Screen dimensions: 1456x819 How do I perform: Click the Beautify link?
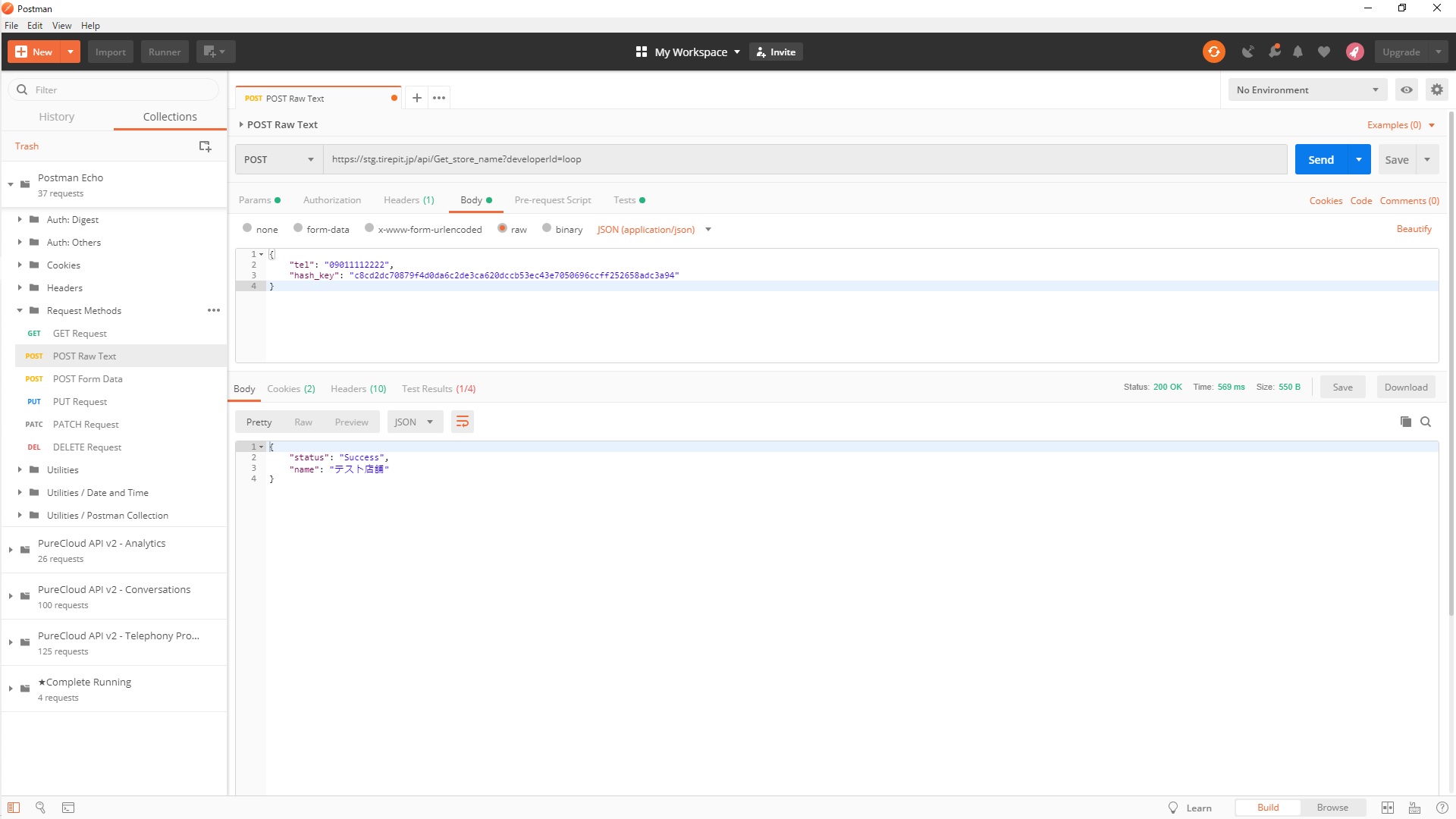click(1414, 229)
